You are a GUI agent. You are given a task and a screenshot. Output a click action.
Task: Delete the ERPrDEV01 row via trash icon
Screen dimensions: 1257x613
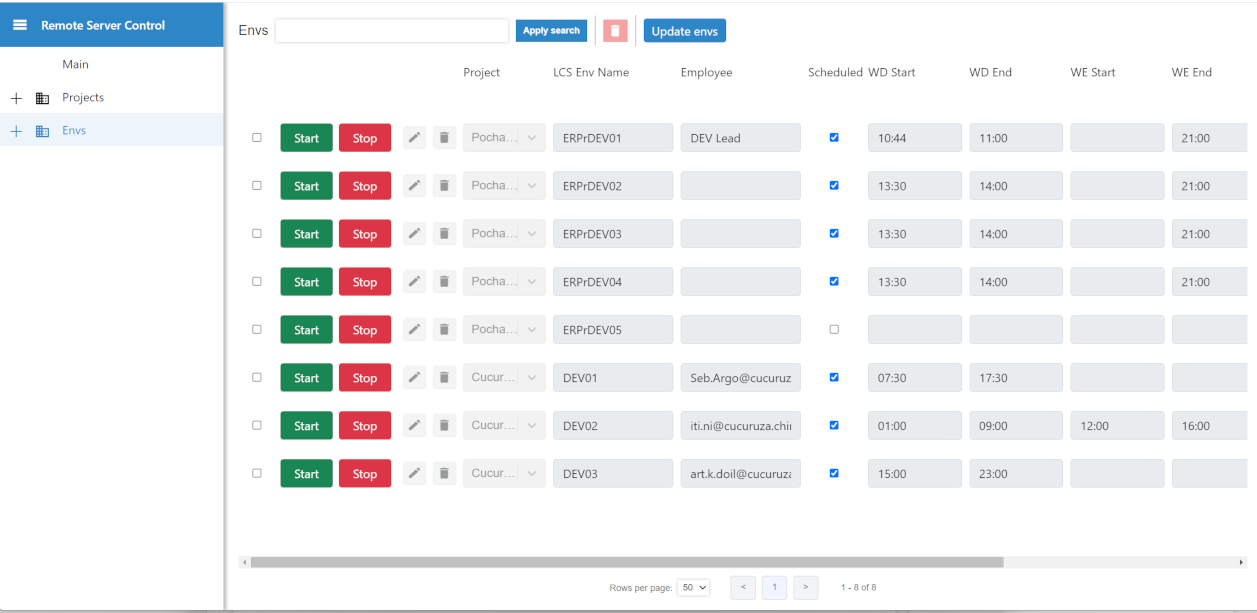click(x=444, y=138)
